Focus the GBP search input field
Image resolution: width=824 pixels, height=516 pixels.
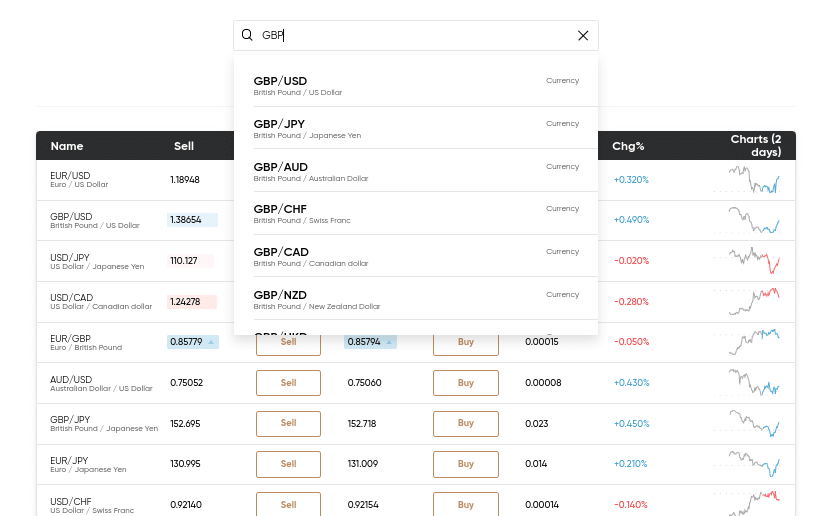pos(416,35)
